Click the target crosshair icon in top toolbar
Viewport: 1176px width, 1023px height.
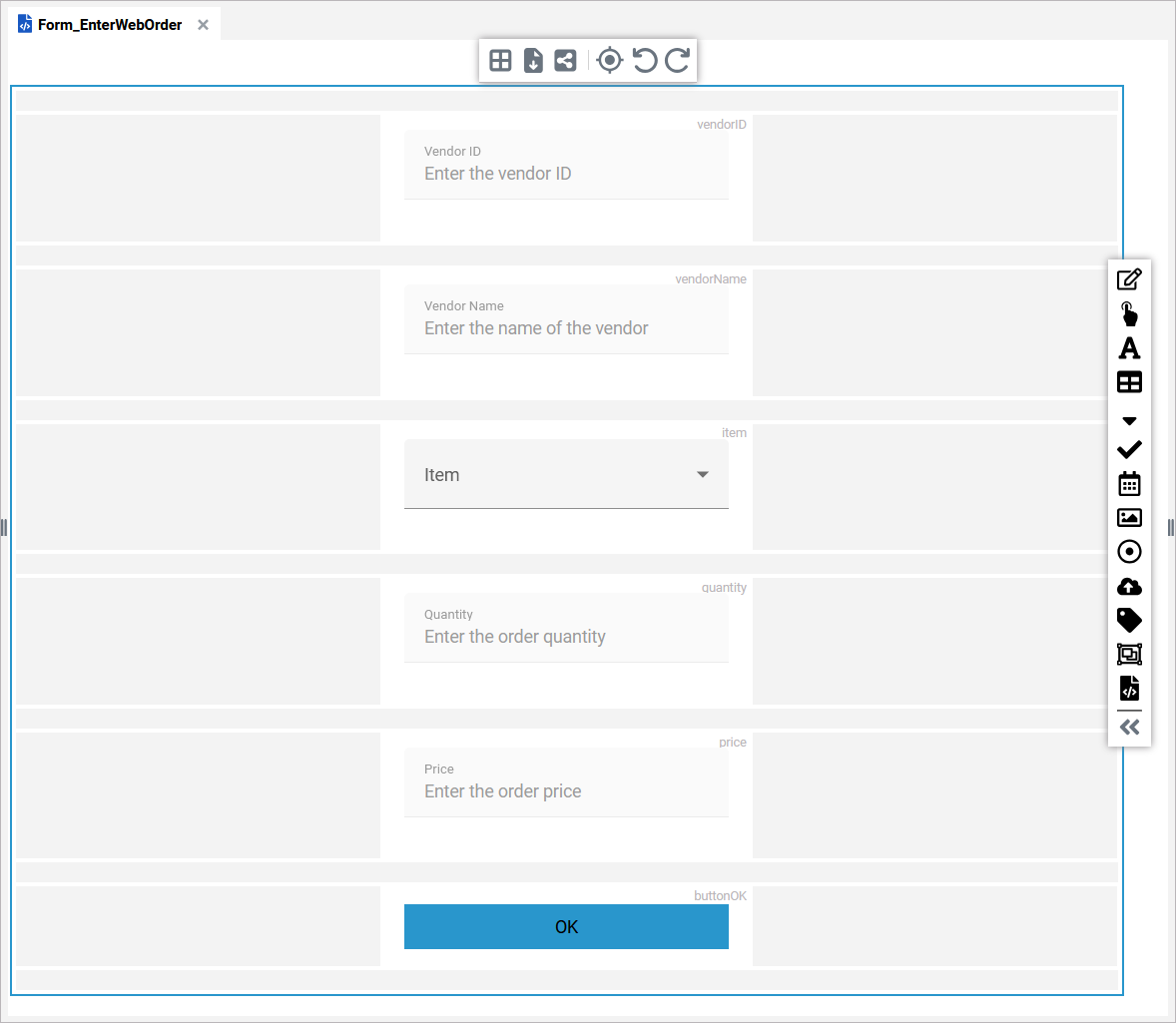click(610, 60)
